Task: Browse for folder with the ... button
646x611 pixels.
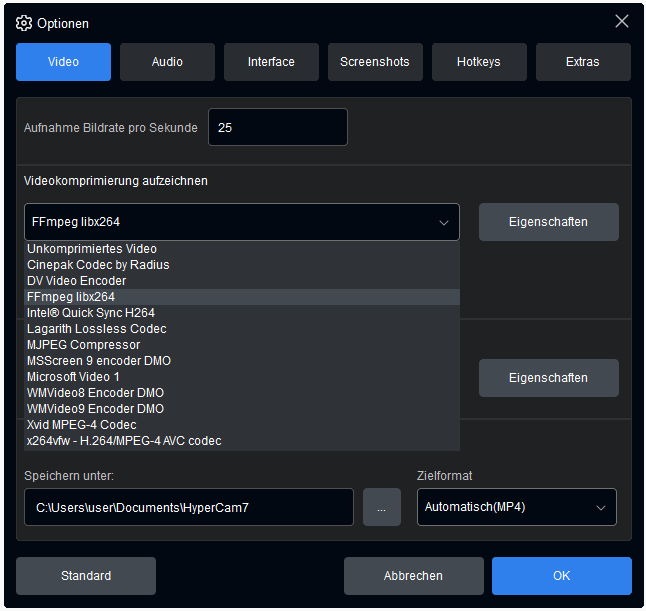Action: pos(381,507)
